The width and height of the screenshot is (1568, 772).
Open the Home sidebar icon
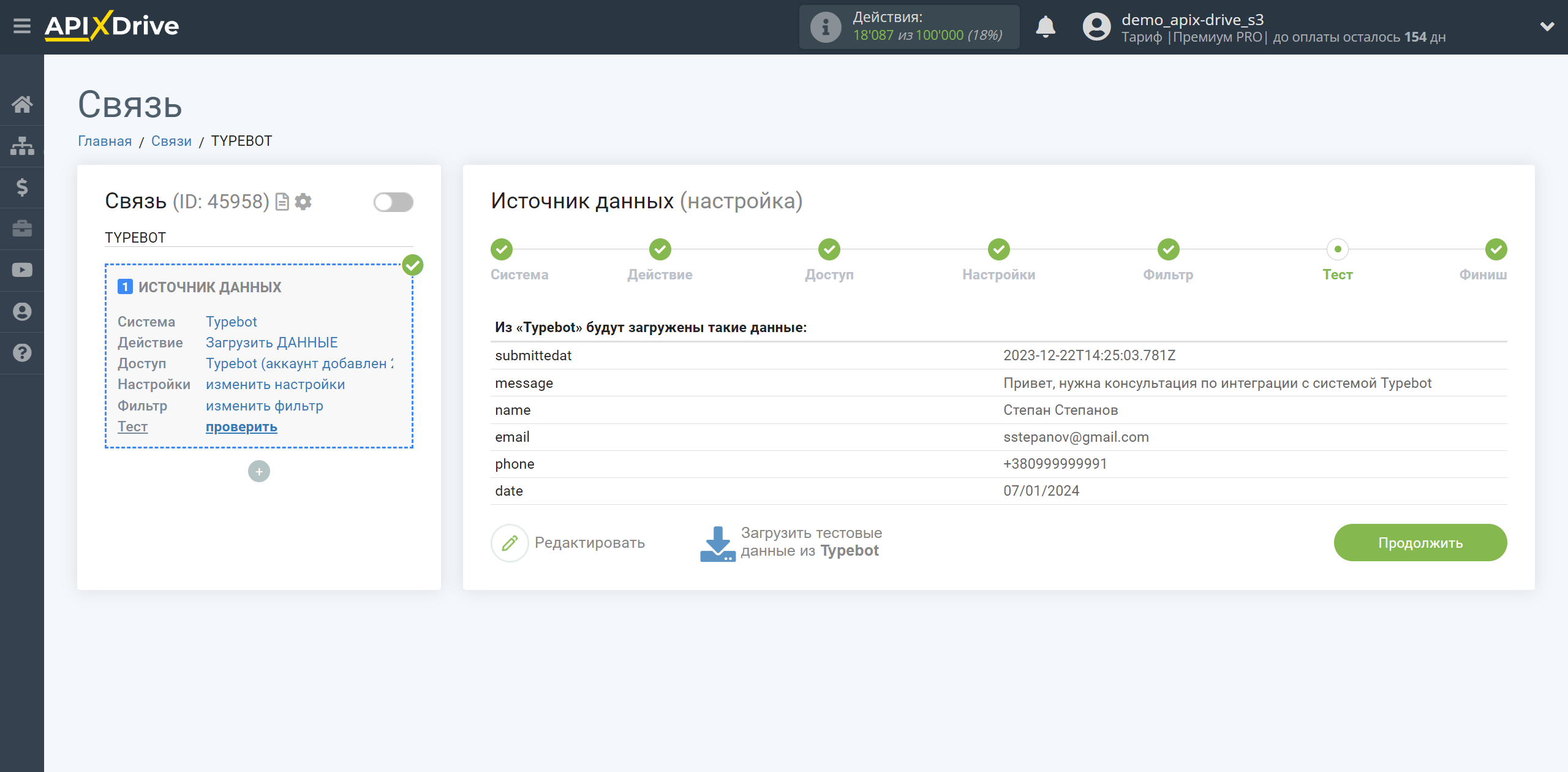click(x=22, y=104)
